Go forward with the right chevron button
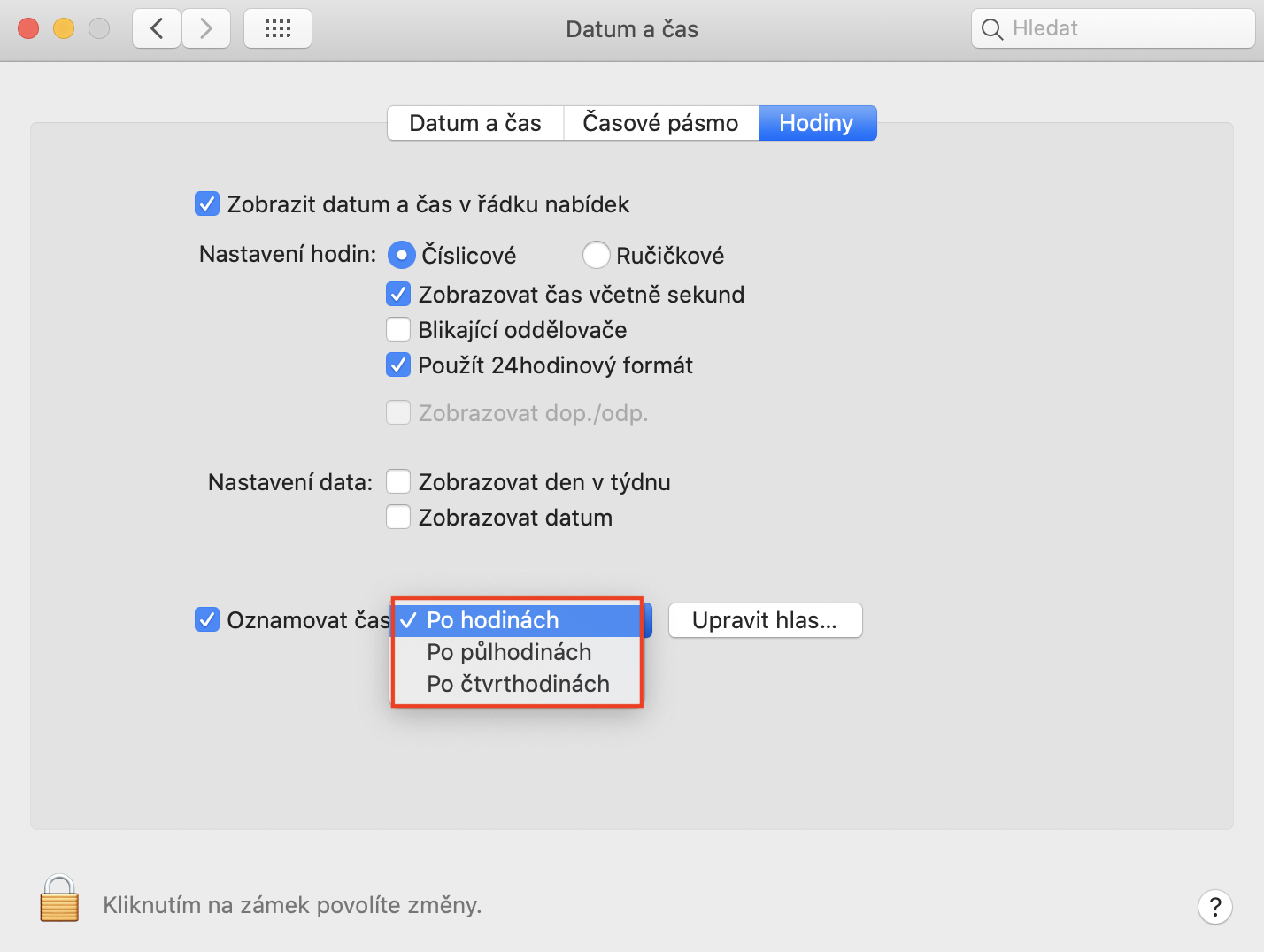 point(206,28)
